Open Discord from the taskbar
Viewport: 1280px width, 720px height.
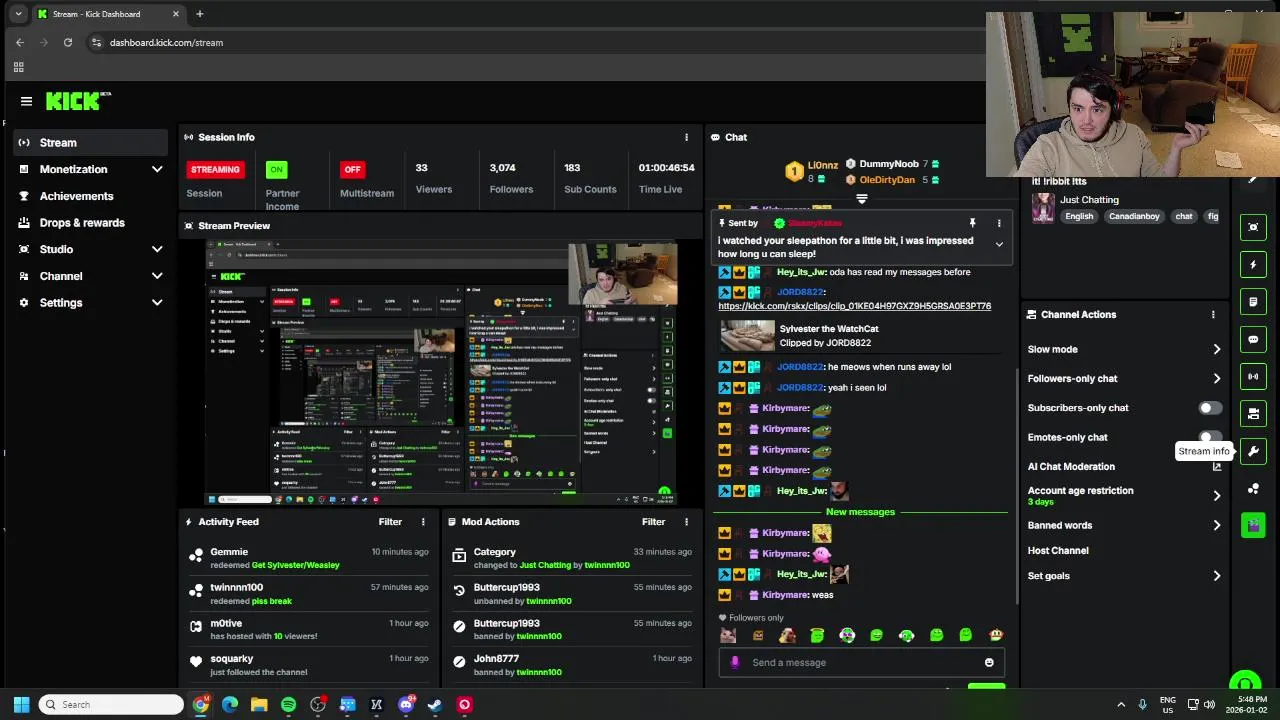406,704
